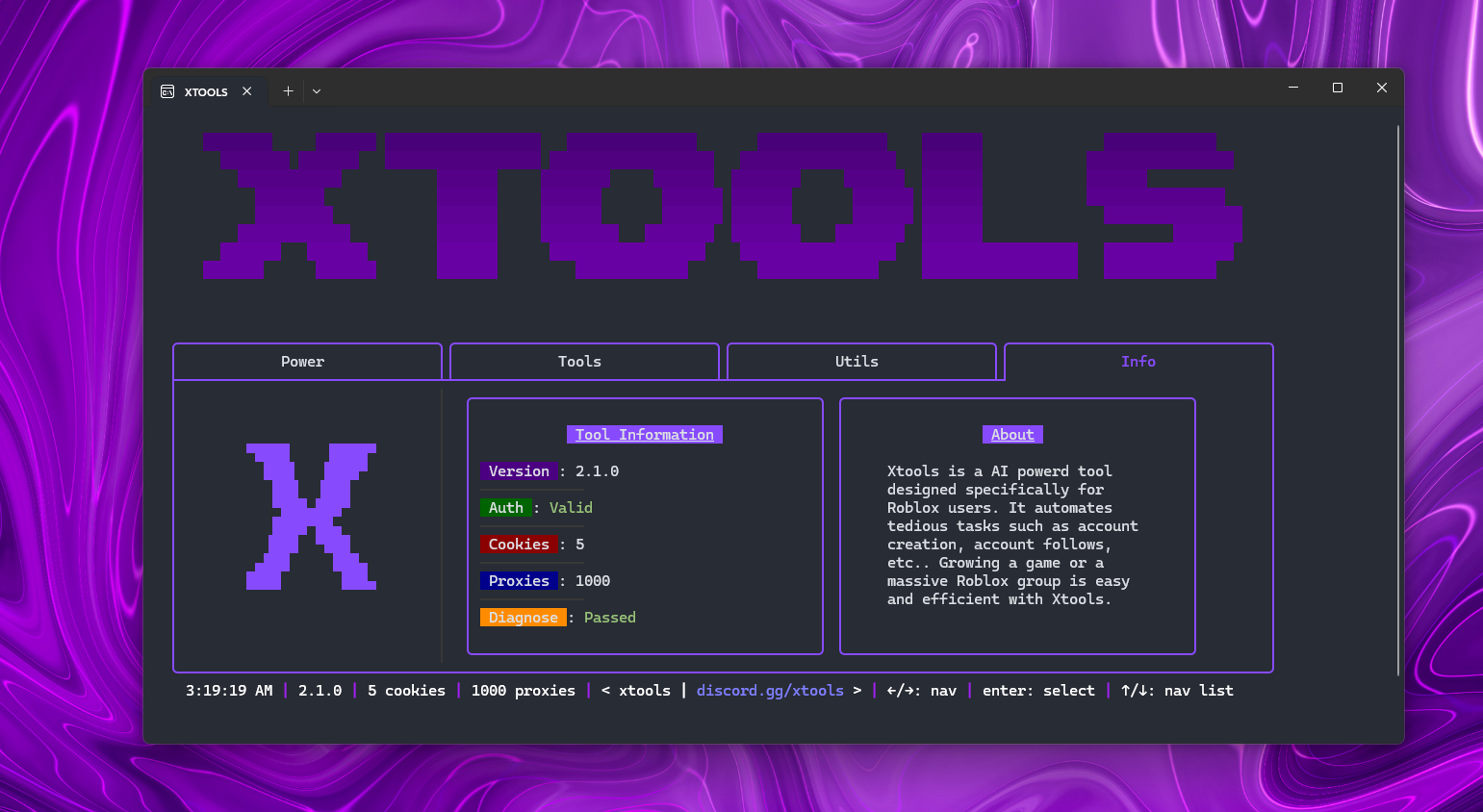Click the terminal vertical scrollbar
Viewport: 1483px width, 812px height.
(1397, 400)
